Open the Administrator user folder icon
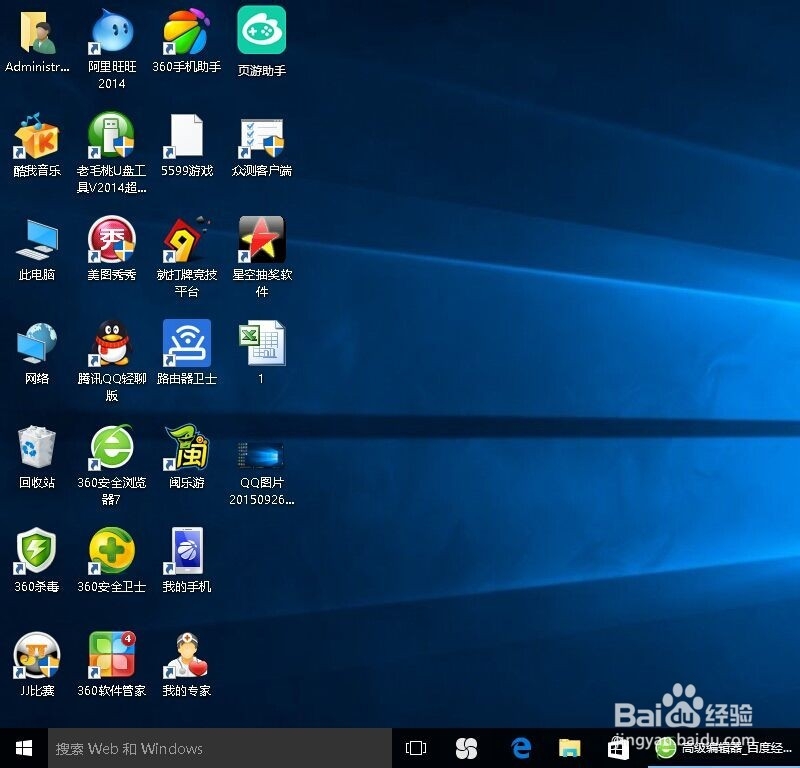The height and width of the screenshot is (768, 800). tap(37, 33)
